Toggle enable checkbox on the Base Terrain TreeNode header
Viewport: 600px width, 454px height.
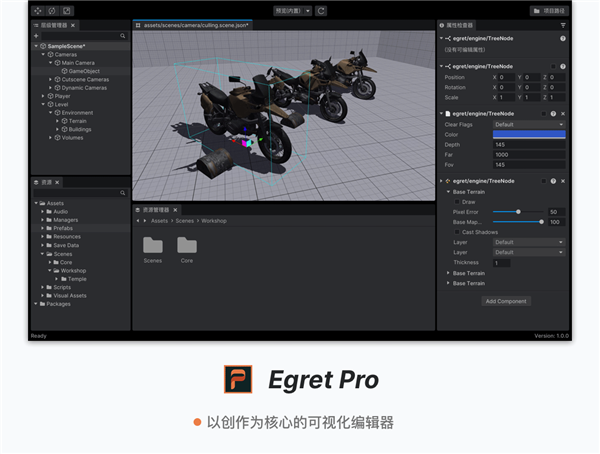(x=544, y=181)
